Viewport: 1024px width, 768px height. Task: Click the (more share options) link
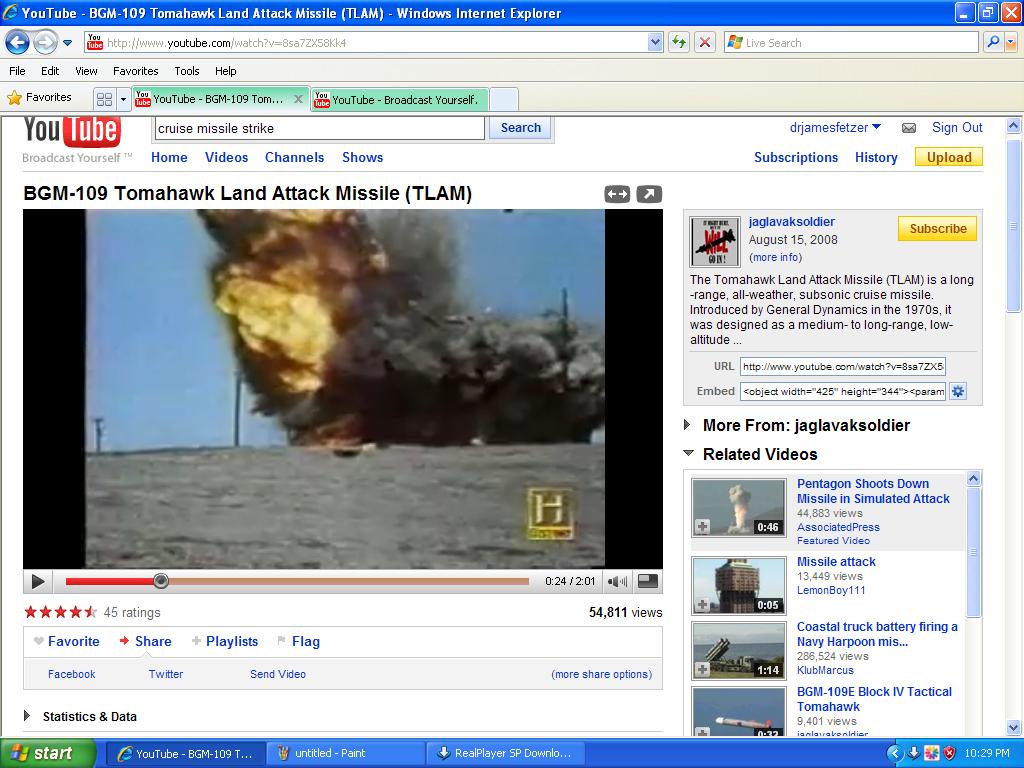[601, 674]
